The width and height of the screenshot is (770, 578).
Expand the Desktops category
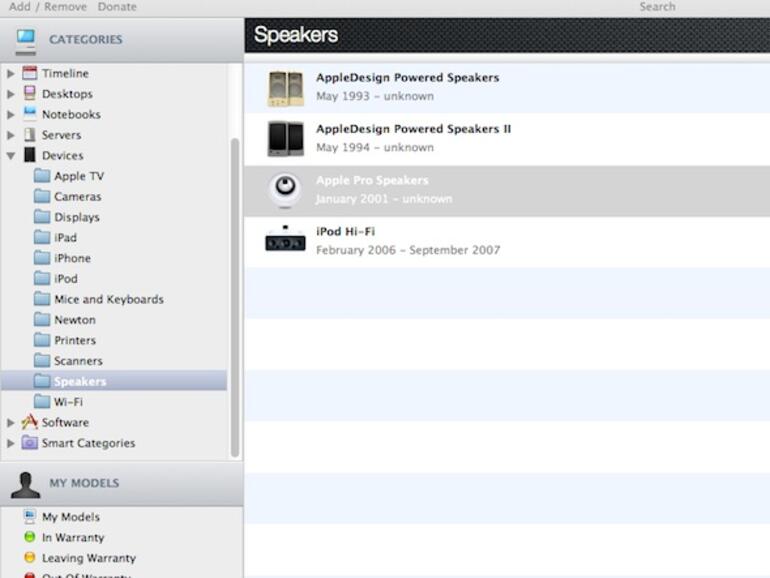coord(11,94)
